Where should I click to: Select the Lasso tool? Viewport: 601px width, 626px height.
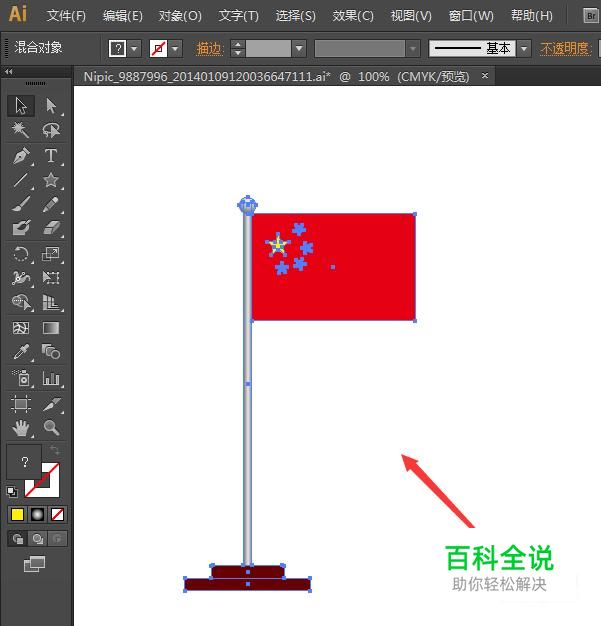[x=51, y=130]
